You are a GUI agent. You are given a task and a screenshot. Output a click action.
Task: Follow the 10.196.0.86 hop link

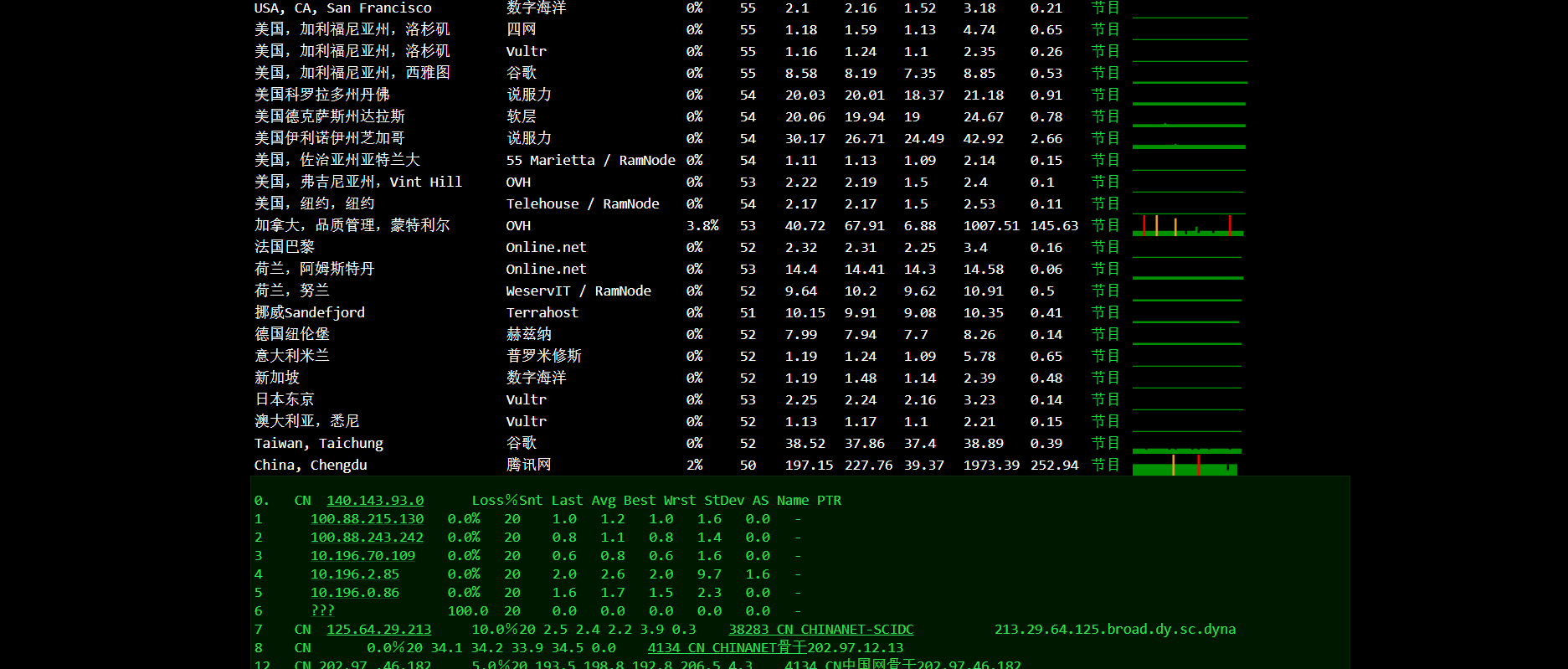tap(355, 592)
